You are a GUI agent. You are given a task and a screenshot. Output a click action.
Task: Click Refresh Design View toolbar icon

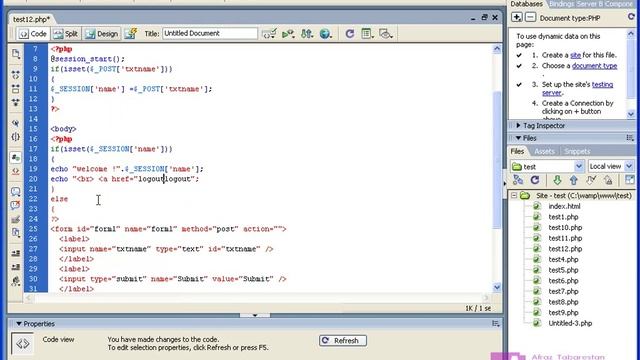[x=349, y=34]
